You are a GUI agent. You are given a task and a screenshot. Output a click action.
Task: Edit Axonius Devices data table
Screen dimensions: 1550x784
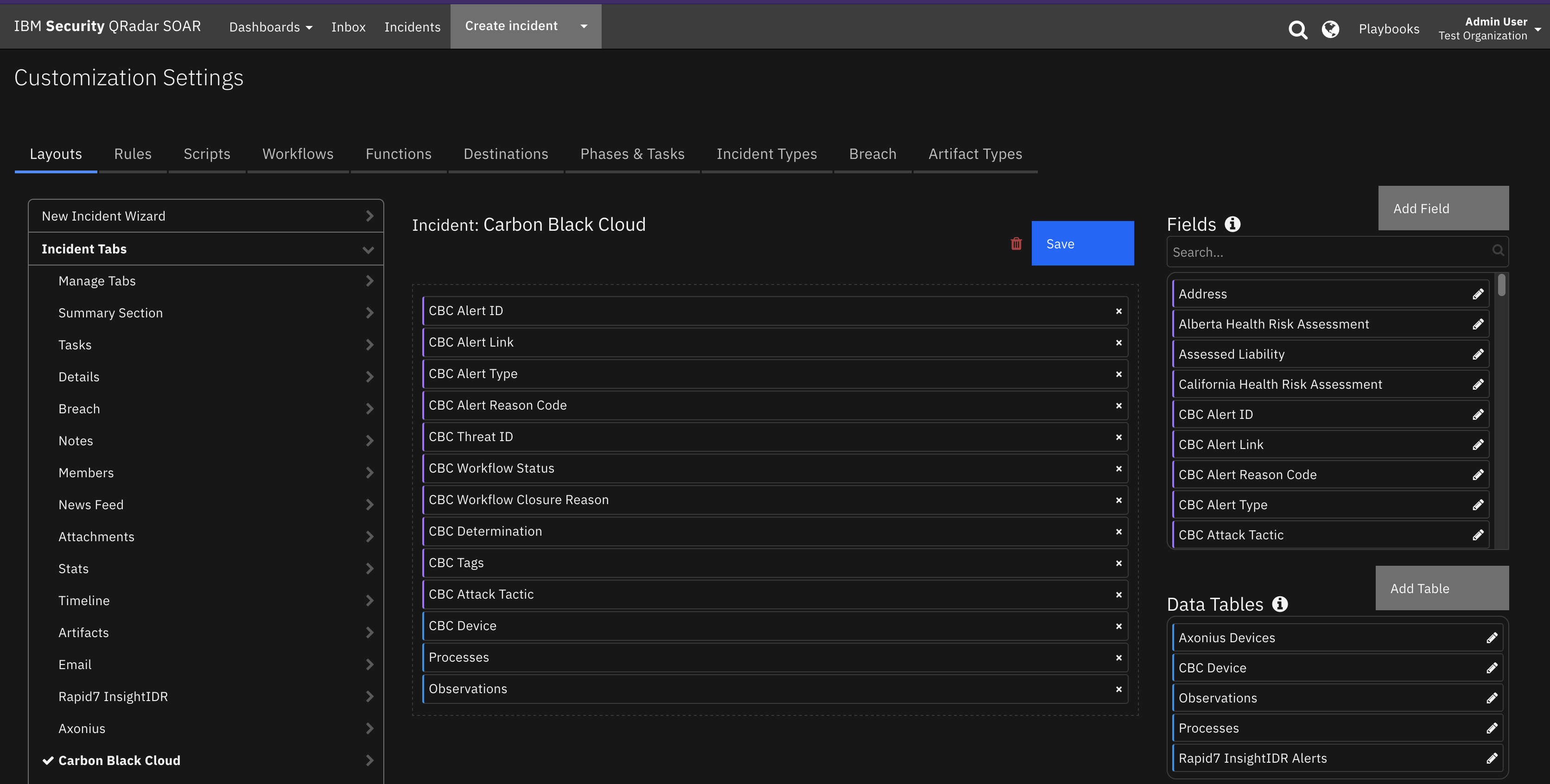[x=1492, y=638]
